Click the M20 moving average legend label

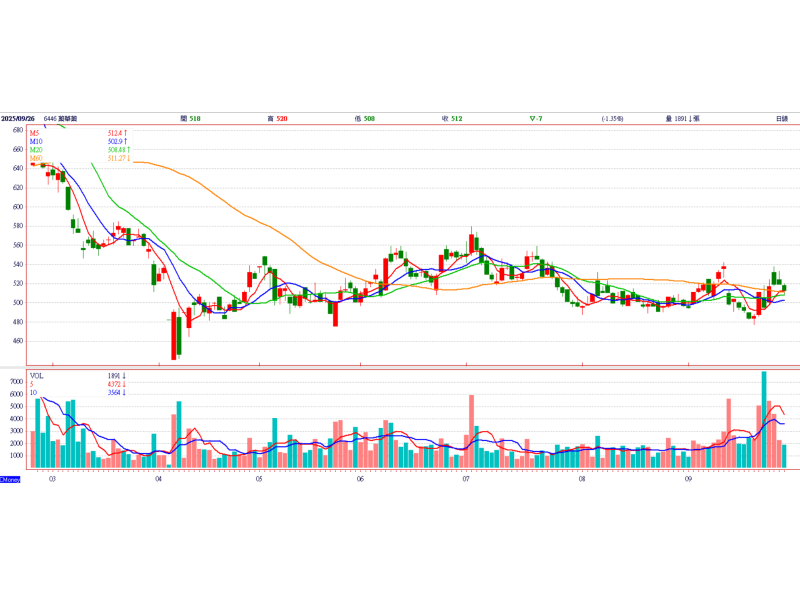click(x=35, y=149)
